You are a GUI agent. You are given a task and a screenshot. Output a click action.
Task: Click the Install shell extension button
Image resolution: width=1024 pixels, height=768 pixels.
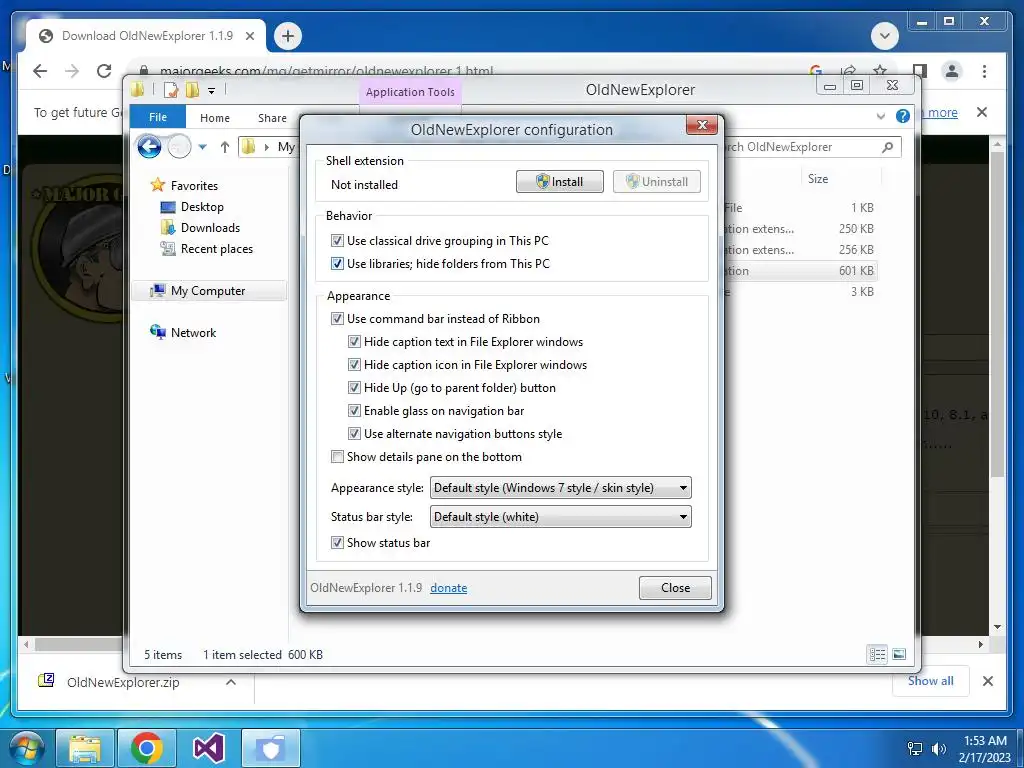[560, 182]
